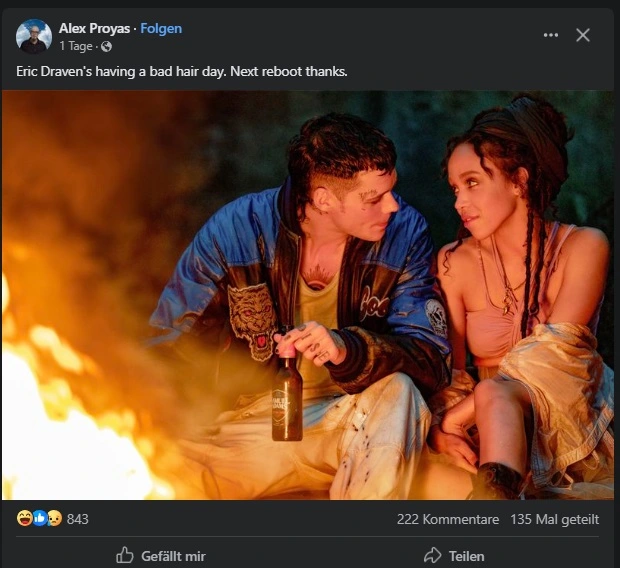Click the public globe privacy icon

[106, 47]
